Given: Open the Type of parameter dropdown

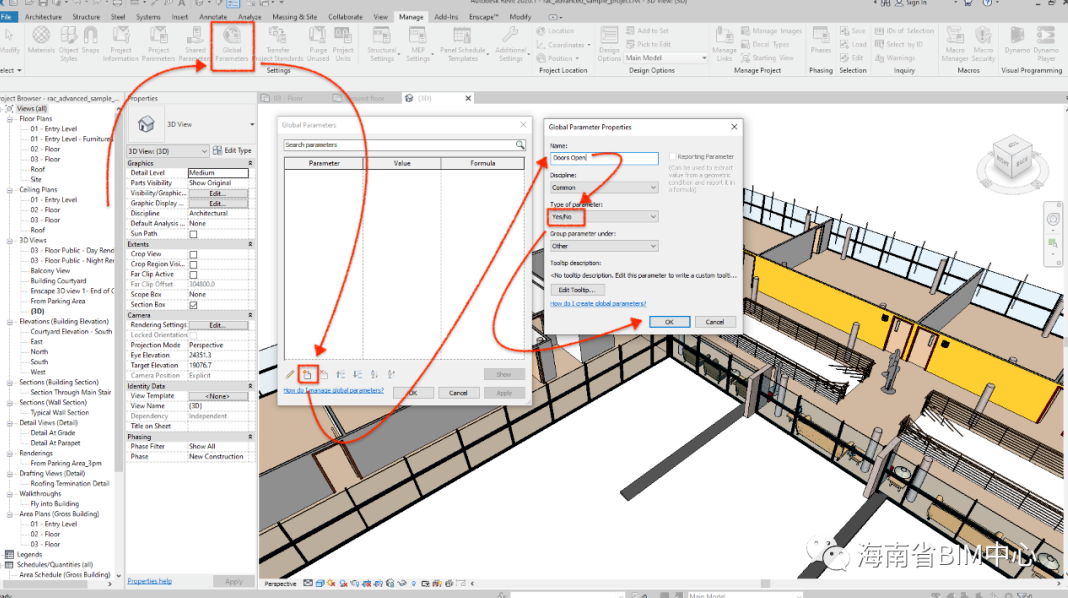Looking at the screenshot, I should pyautogui.click(x=604, y=216).
